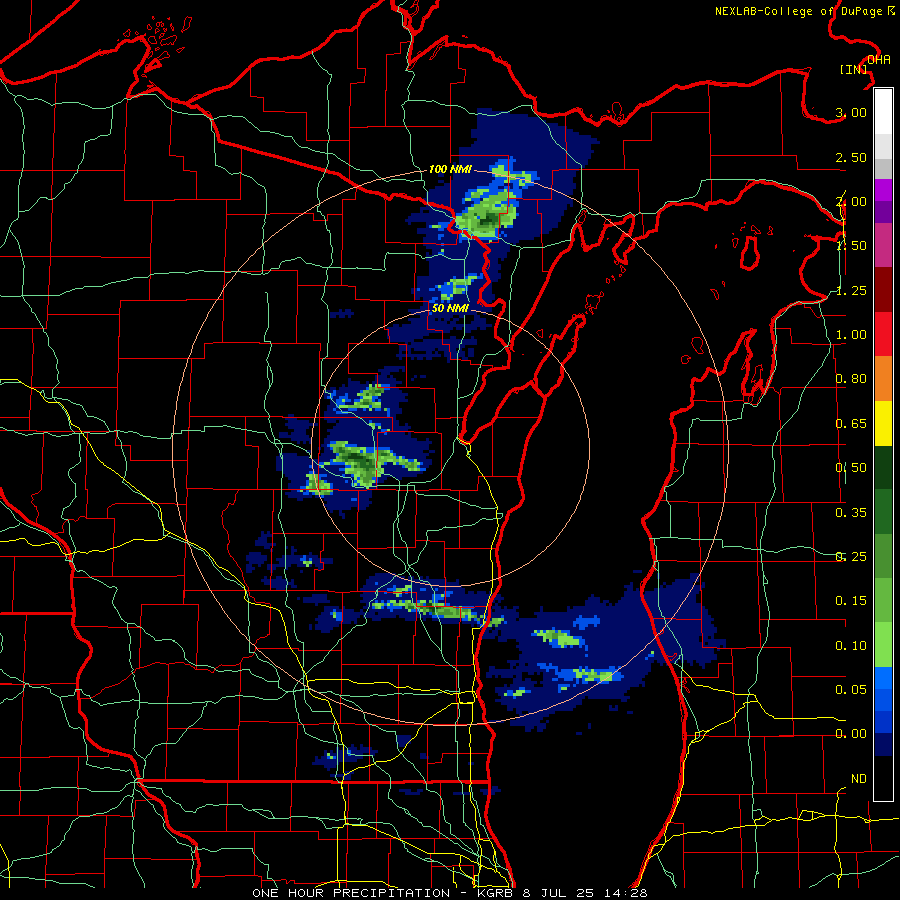900x900 pixels.
Task: Pick the dark red swatch near 1.25
Action: (883, 290)
